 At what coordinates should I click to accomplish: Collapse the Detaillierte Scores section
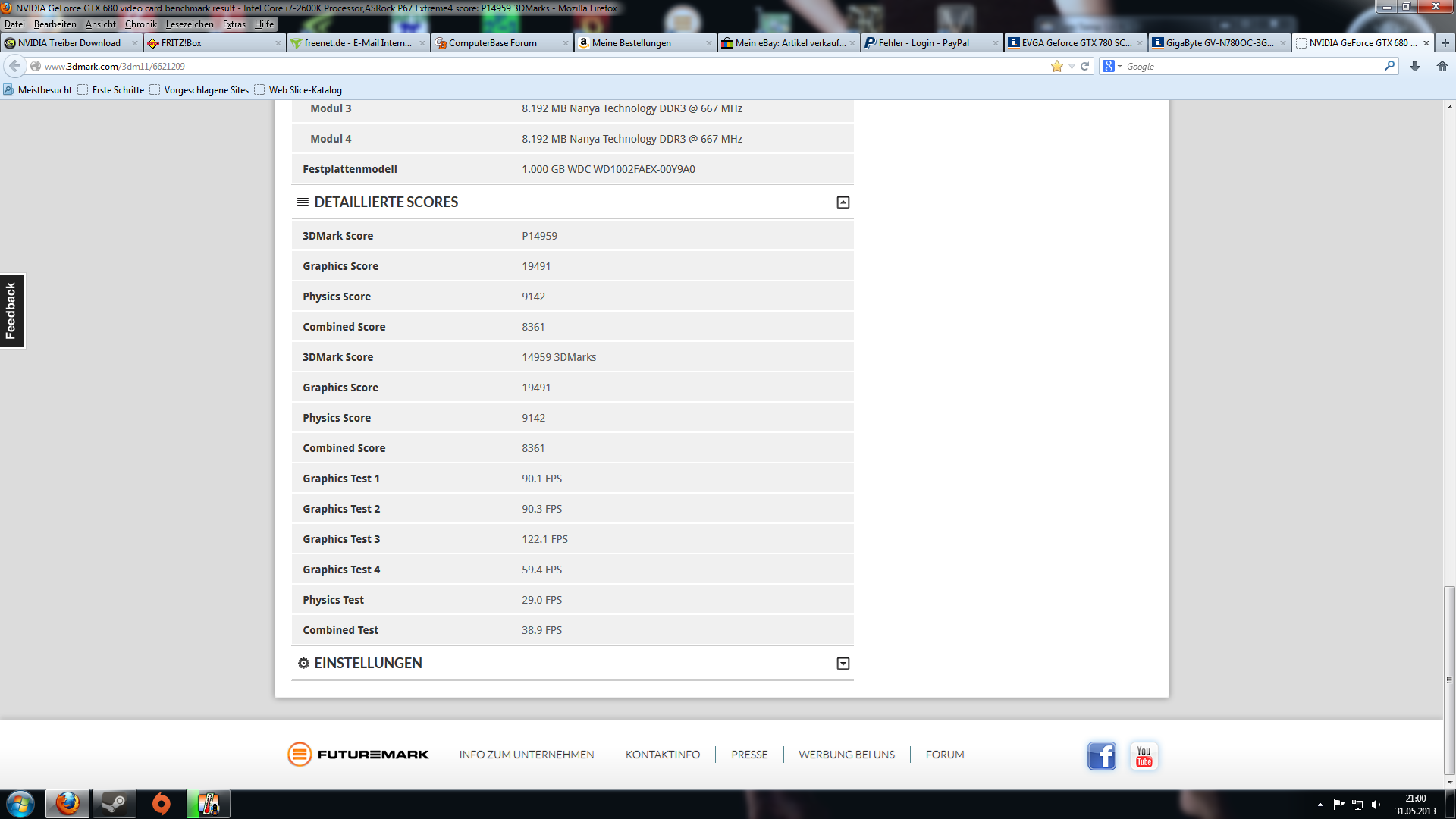pyautogui.click(x=843, y=202)
